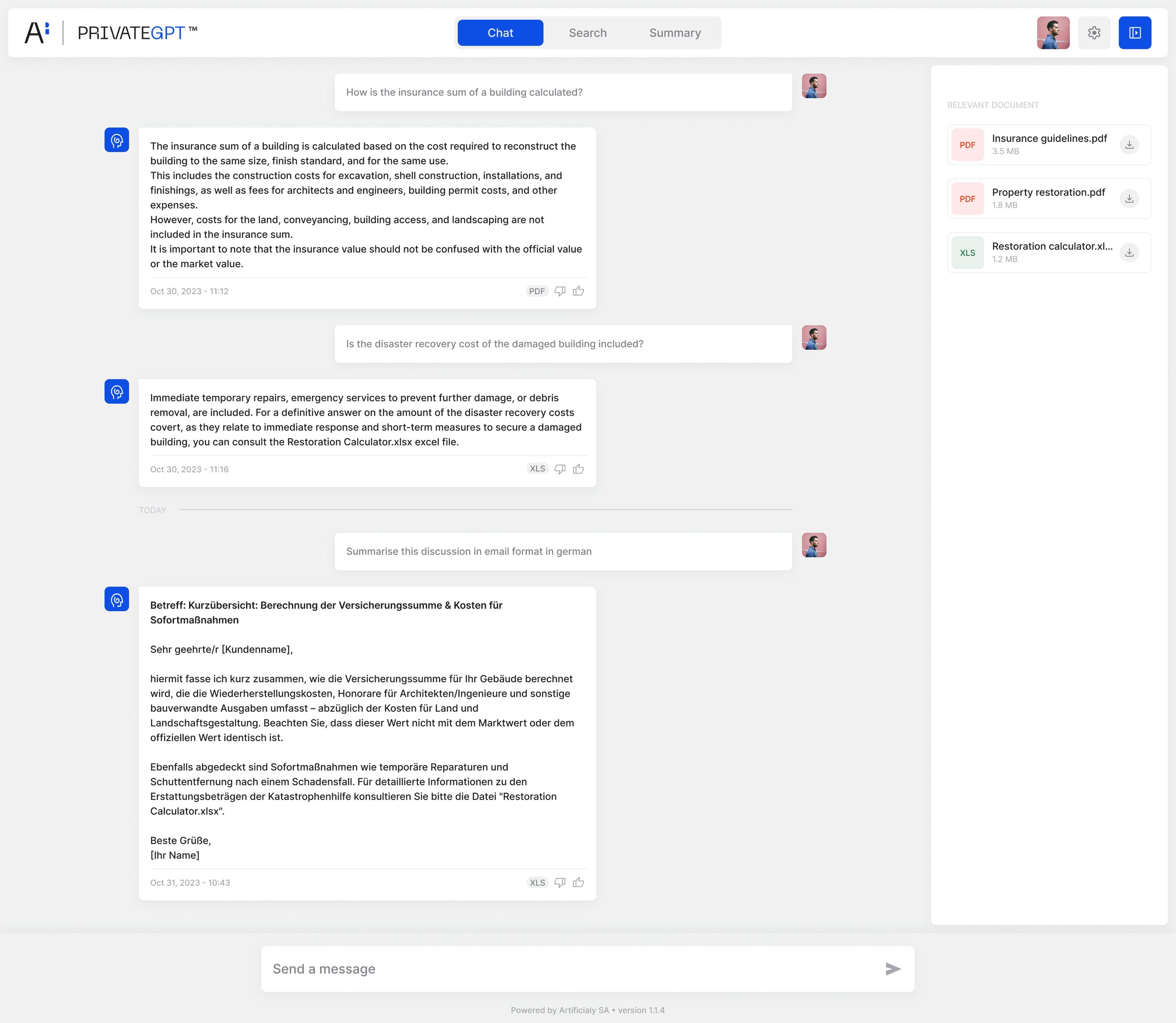Click the user avatar icon top right
This screenshot has width=1176, height=1023.
pyautogui.click(x=1053, y=32)
